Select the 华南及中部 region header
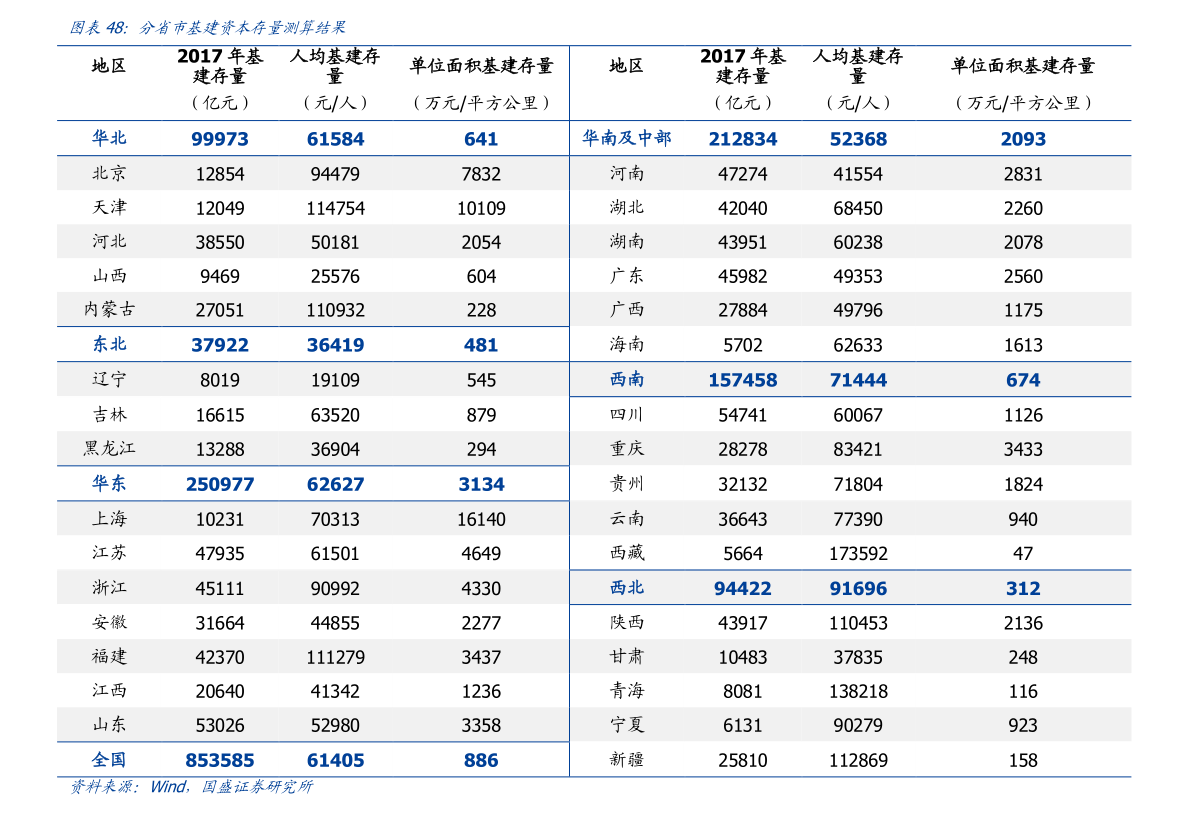This screenshot has width=1191, height=816. [627, 138]
